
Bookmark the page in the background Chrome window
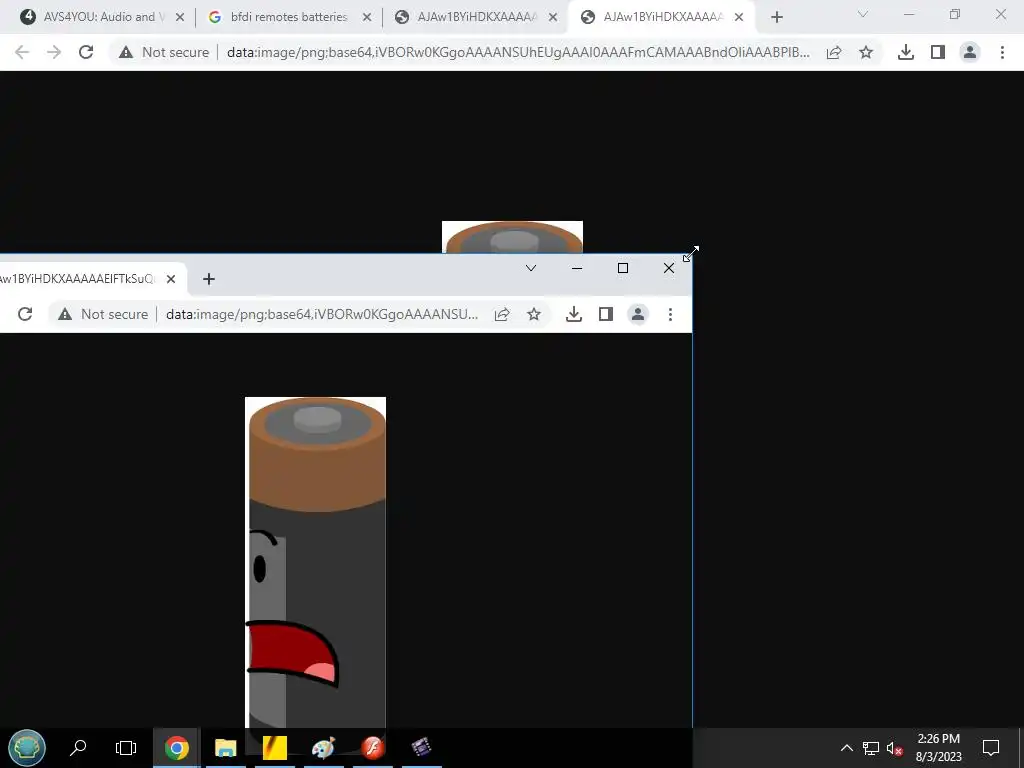866,52
